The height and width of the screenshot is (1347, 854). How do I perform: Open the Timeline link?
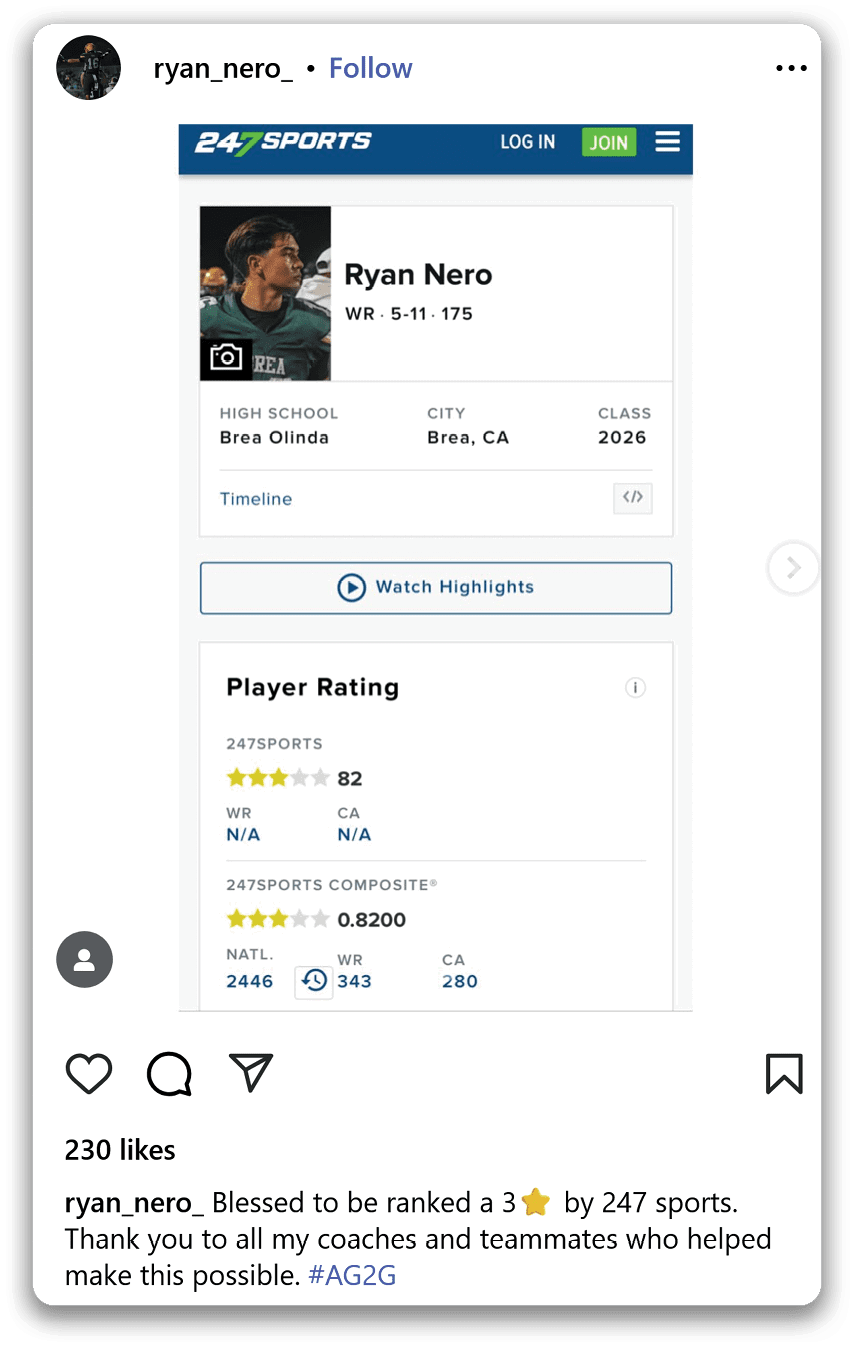pyautogui.click(x=256, y=499)
